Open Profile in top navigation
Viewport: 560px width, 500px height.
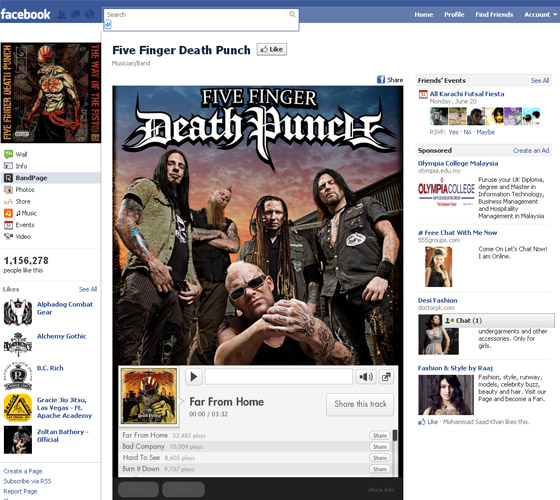(x=454, y=15)
